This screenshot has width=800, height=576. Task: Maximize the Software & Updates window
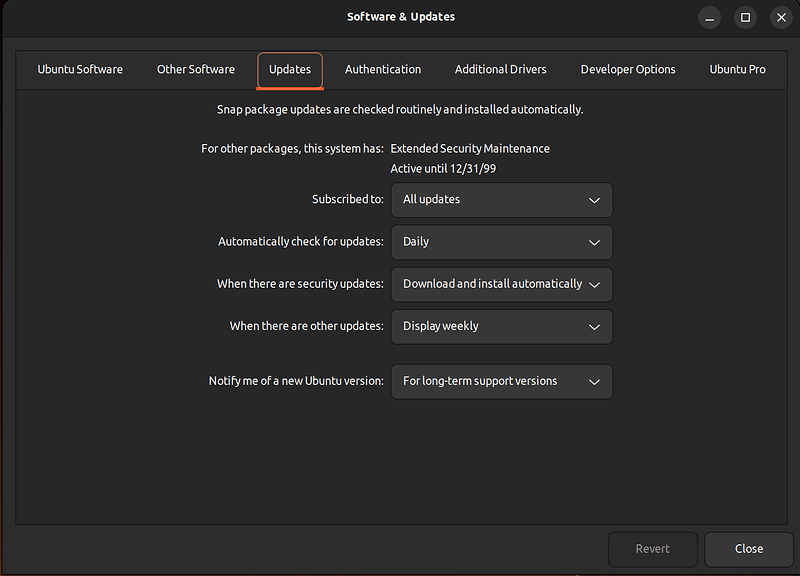[745, 17]
